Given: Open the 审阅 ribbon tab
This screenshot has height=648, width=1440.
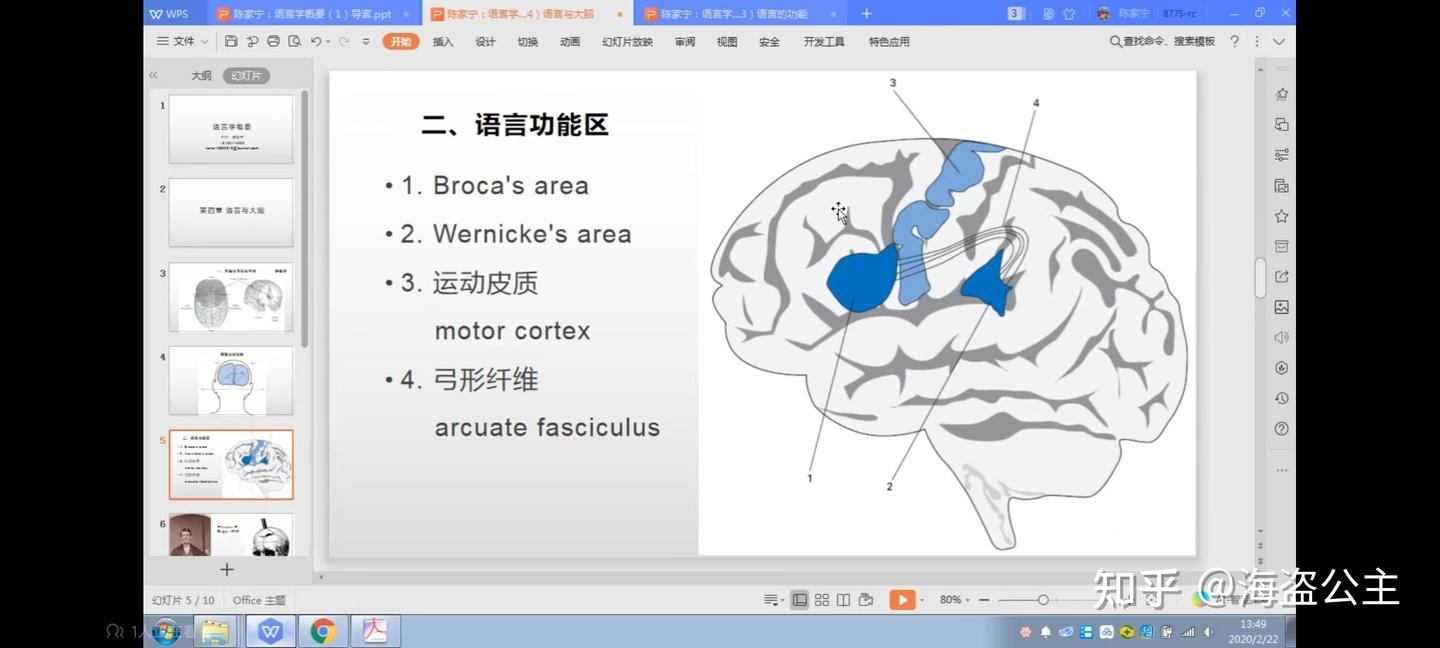Looking at the screenshot, I should tap(685, 41).
